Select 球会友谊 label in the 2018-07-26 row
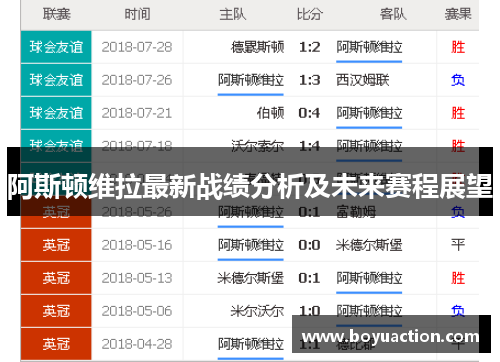Viewport: 500px width, 362px height. click(x=56, y=80)
